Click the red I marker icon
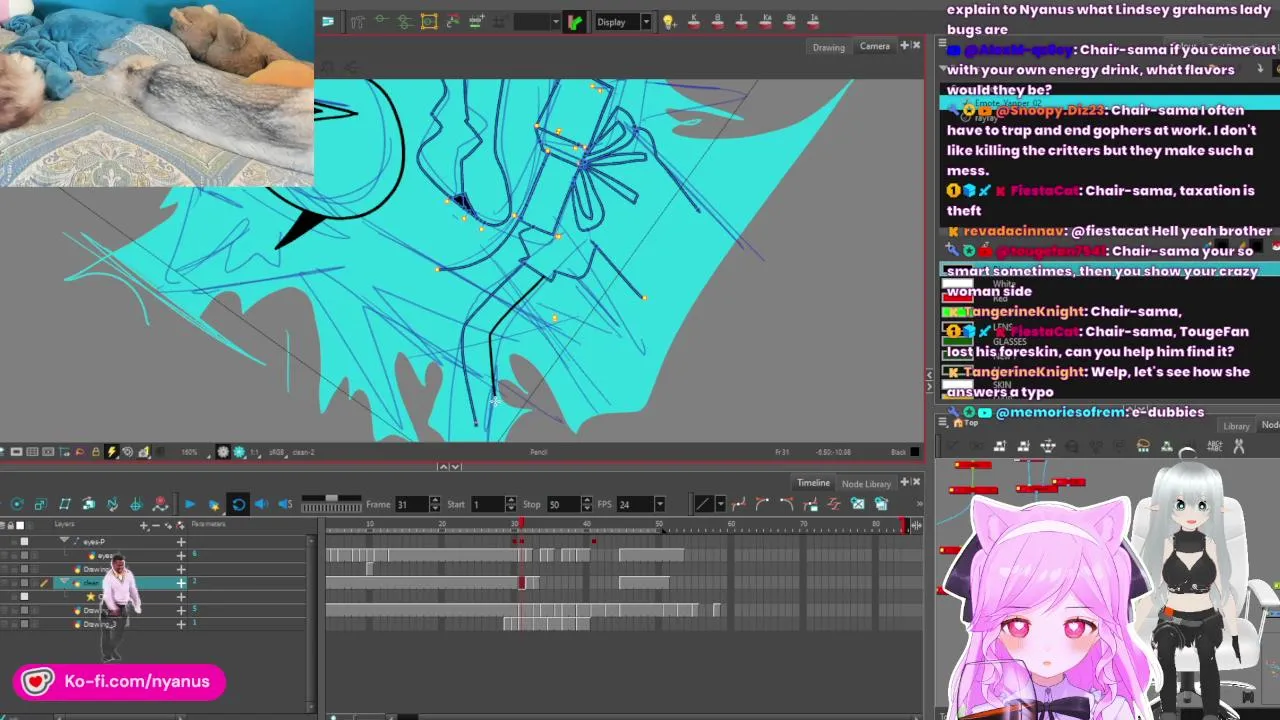Image resolution: width=1280 pixels, height=720 pixels. point(742,21)
